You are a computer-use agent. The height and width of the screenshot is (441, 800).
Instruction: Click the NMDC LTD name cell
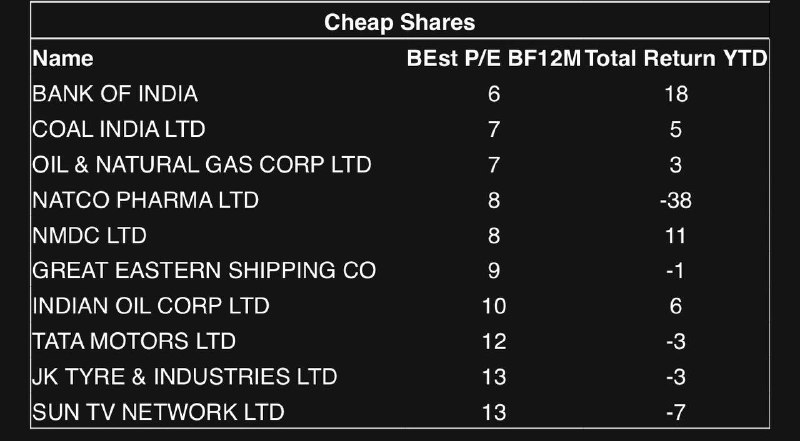[x=89, y=235]
